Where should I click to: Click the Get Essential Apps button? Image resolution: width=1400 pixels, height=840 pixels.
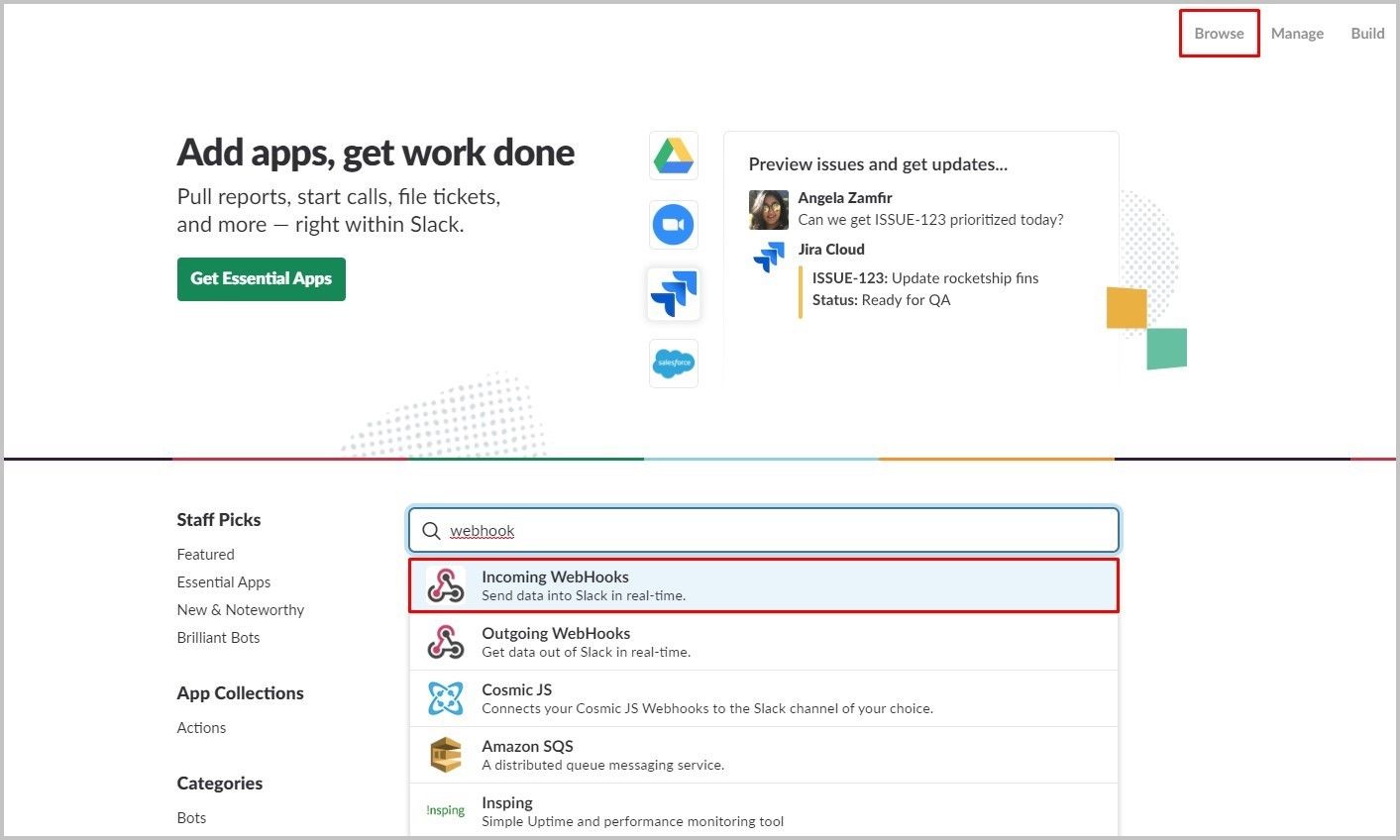coord(262,279)
